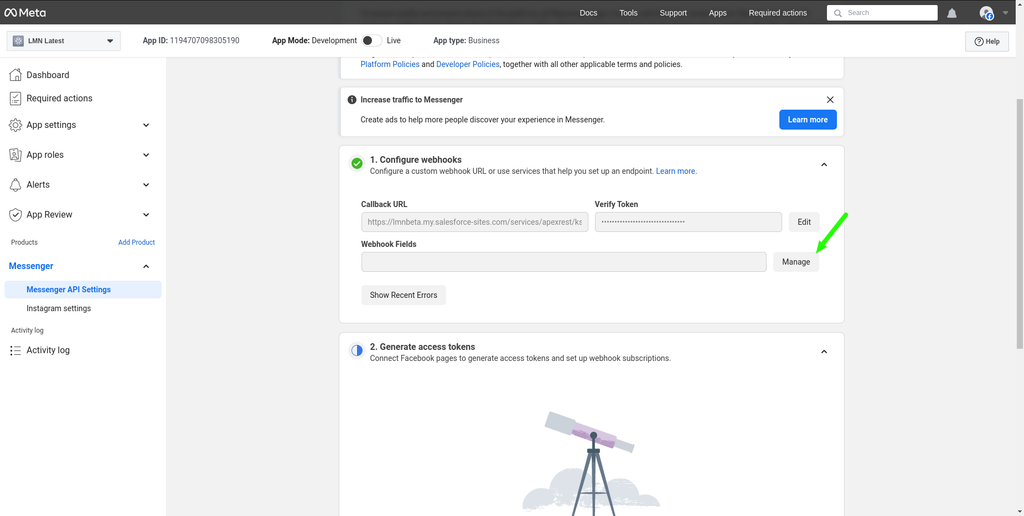Open Required actions in top navigation

click(x=778, y=13)
